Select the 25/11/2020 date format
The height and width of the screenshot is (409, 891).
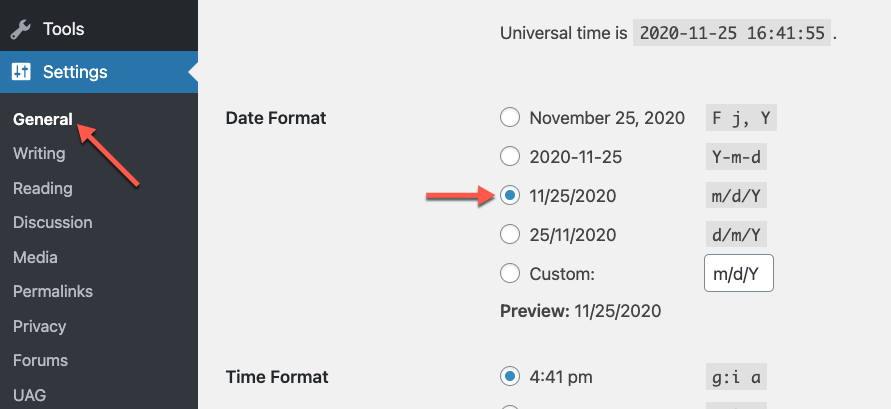click(x=510, y=234)
